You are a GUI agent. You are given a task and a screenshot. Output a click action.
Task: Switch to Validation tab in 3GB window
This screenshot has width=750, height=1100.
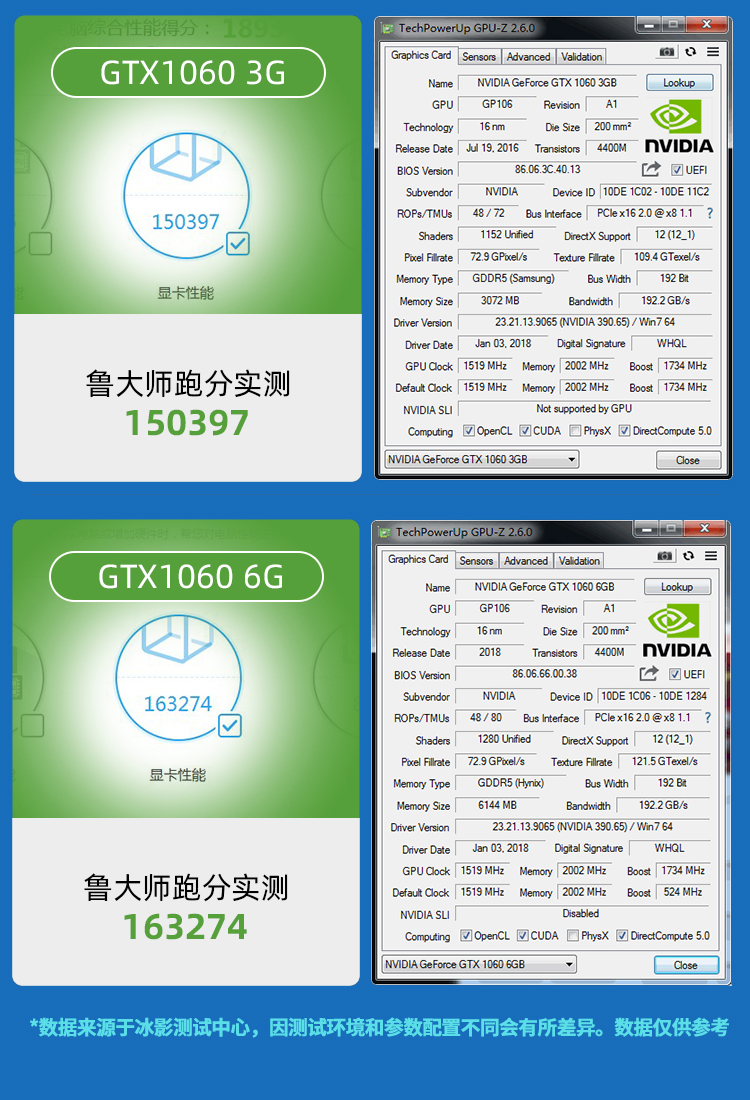[x=581, y=57]
